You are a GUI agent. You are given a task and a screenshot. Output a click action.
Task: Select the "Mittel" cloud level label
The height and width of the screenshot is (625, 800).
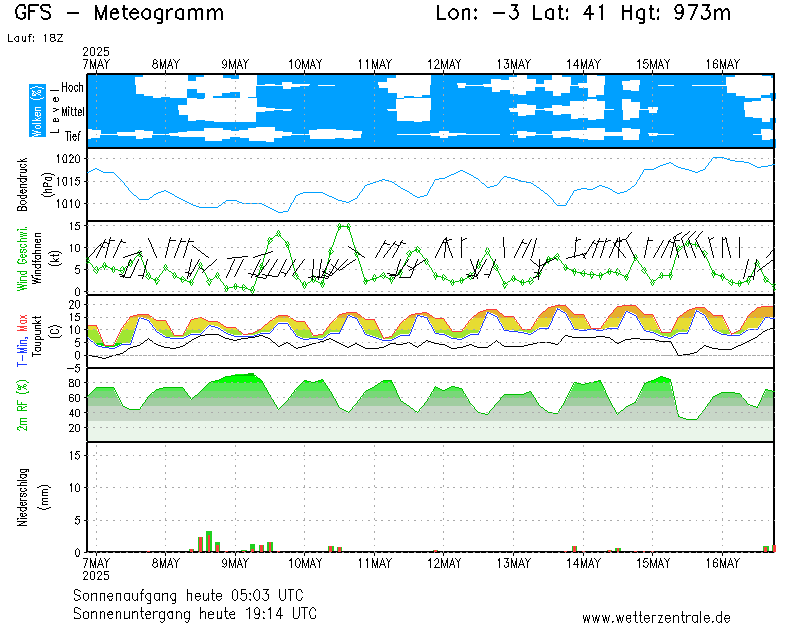point(72,111)
